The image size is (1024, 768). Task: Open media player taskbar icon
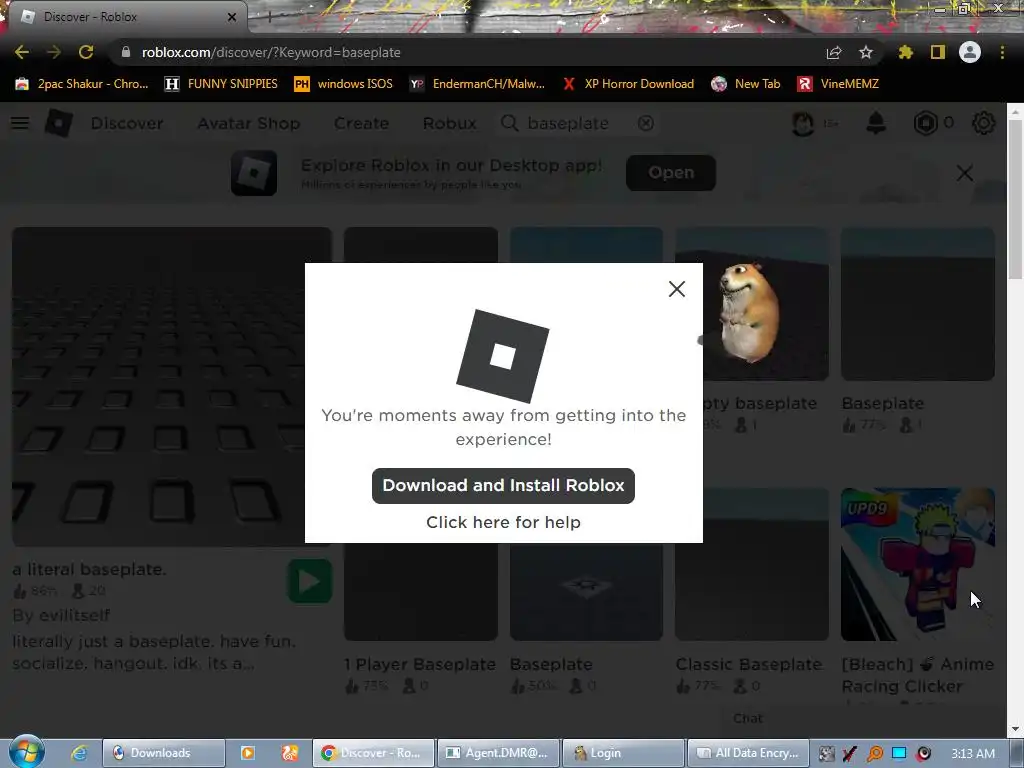(x=248, y=753)
